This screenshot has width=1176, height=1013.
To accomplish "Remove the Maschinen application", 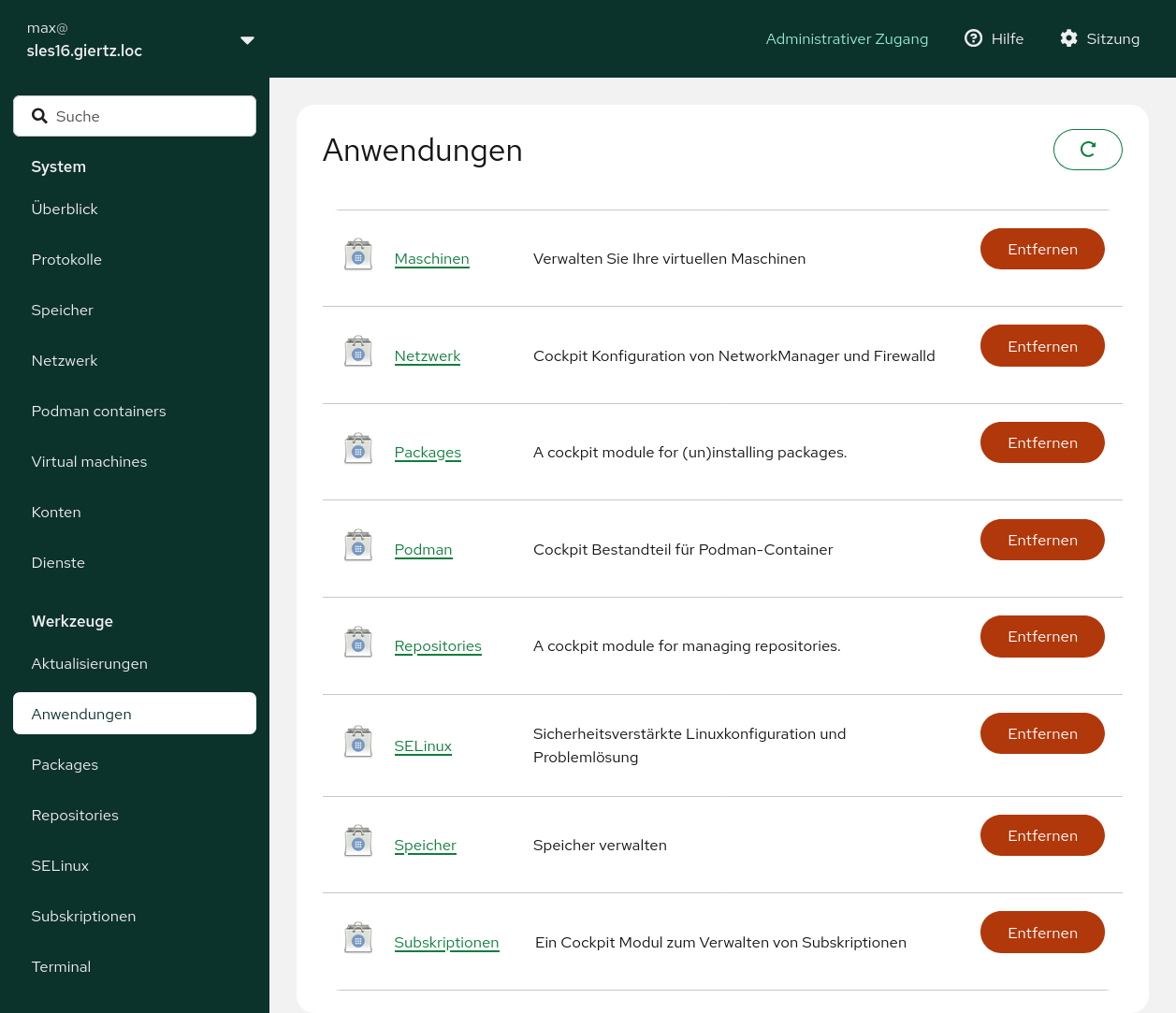I will 1042,249.
